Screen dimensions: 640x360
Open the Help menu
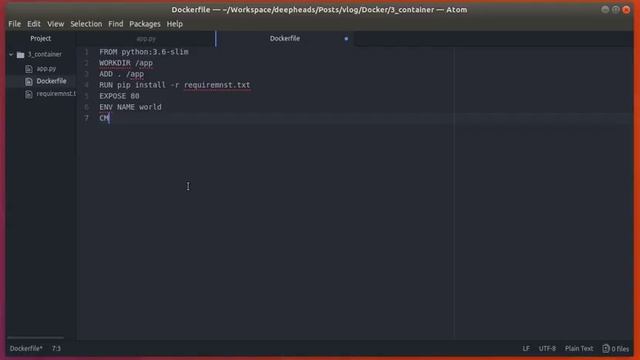pos(175,24)
